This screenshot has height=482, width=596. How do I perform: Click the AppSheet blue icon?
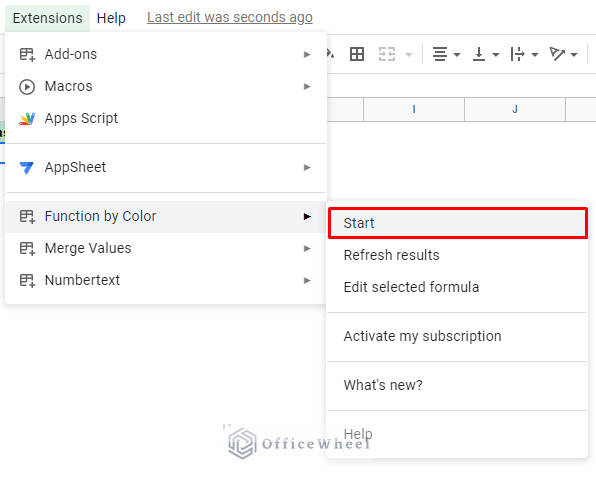27,168
